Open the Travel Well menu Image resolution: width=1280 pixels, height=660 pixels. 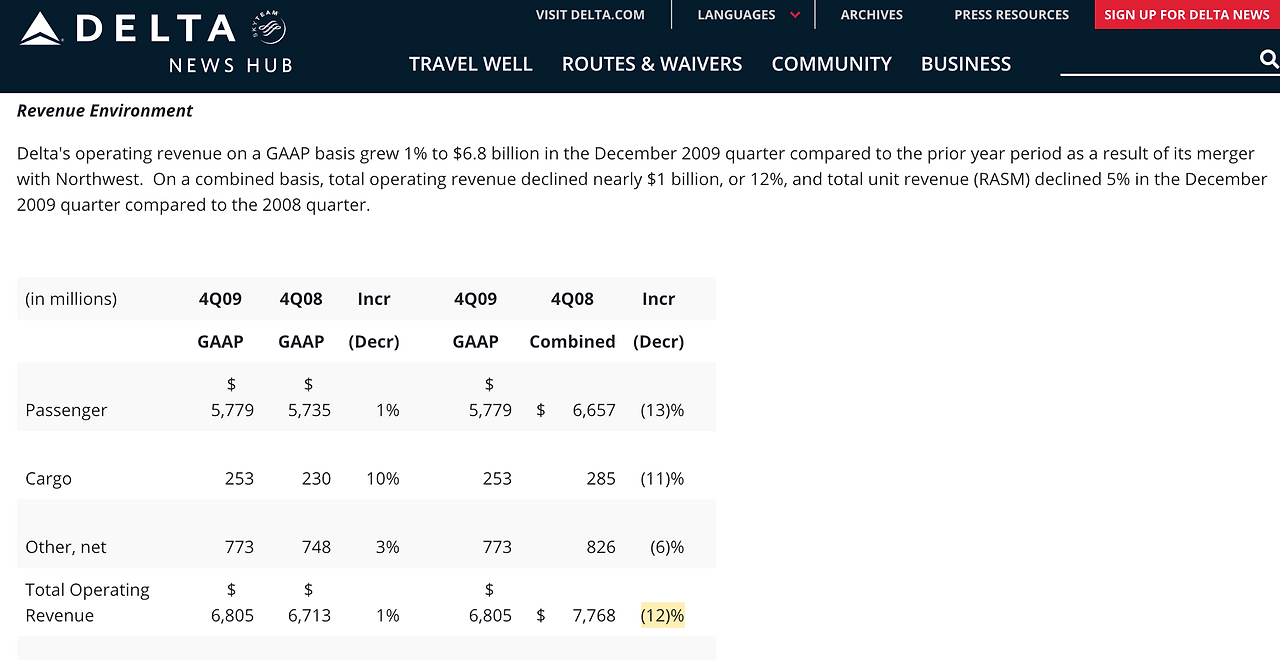click(x=470, y=64)
